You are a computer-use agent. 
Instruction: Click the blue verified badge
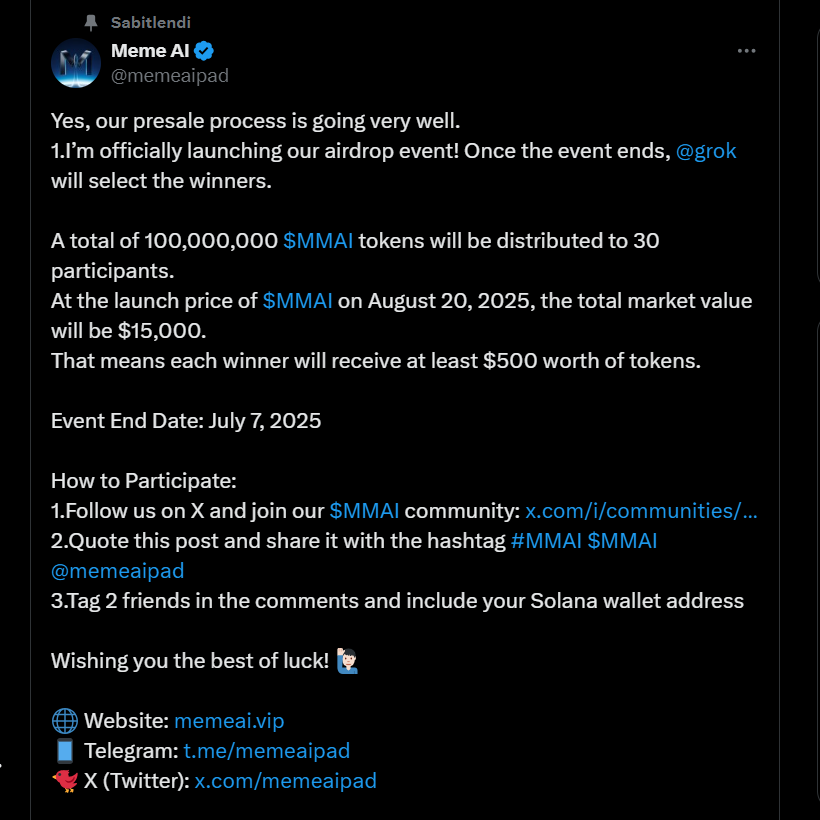click(x=203, y=51)
